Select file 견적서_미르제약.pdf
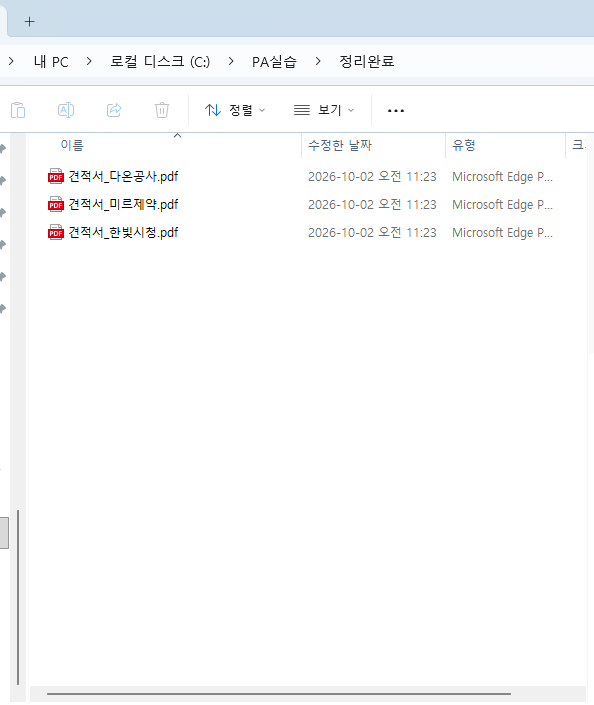Viewport: 594px width, 705px height. pos(123,204)
